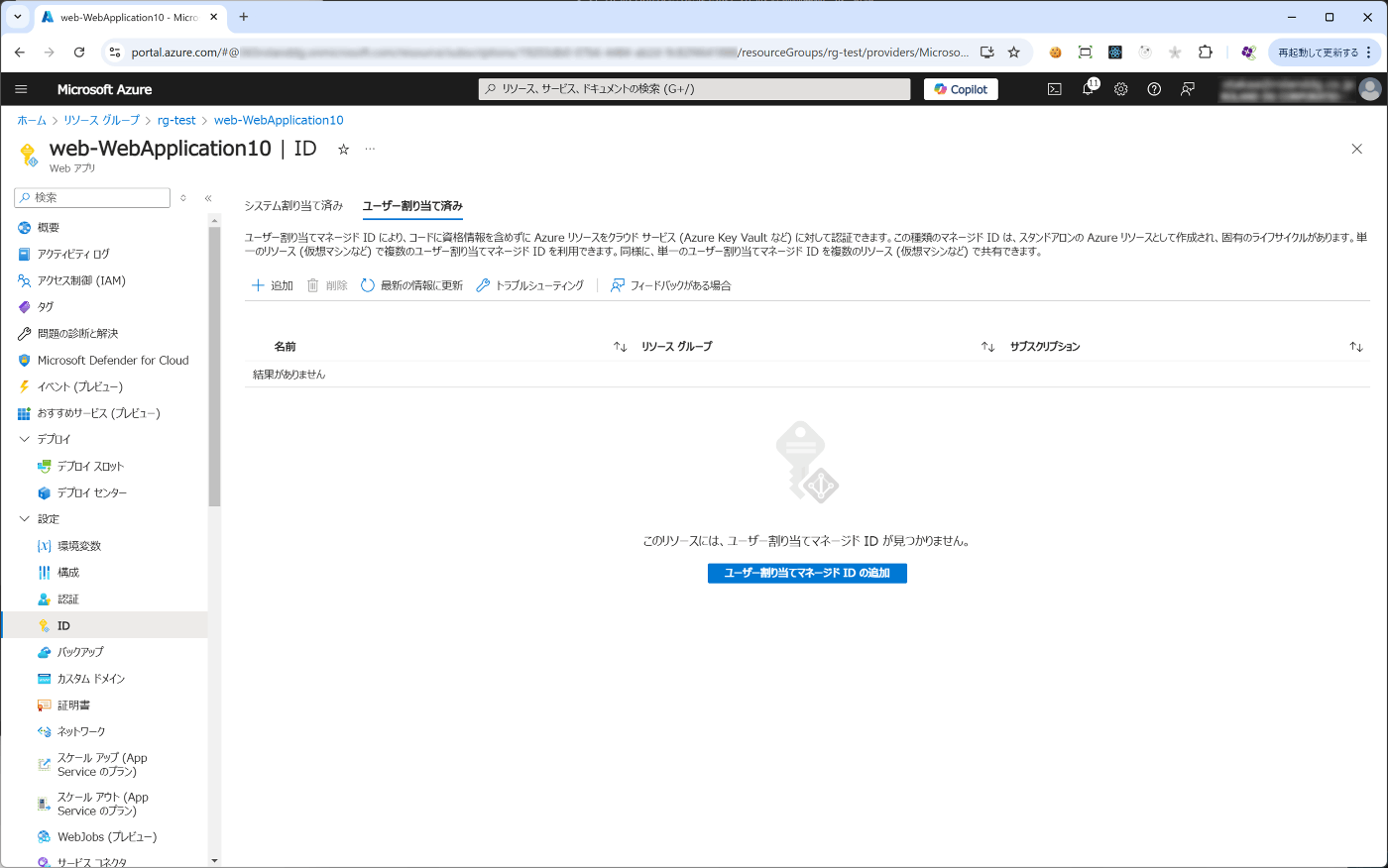
Task: Open トラブルシューティング
Action: click(530, 285)
